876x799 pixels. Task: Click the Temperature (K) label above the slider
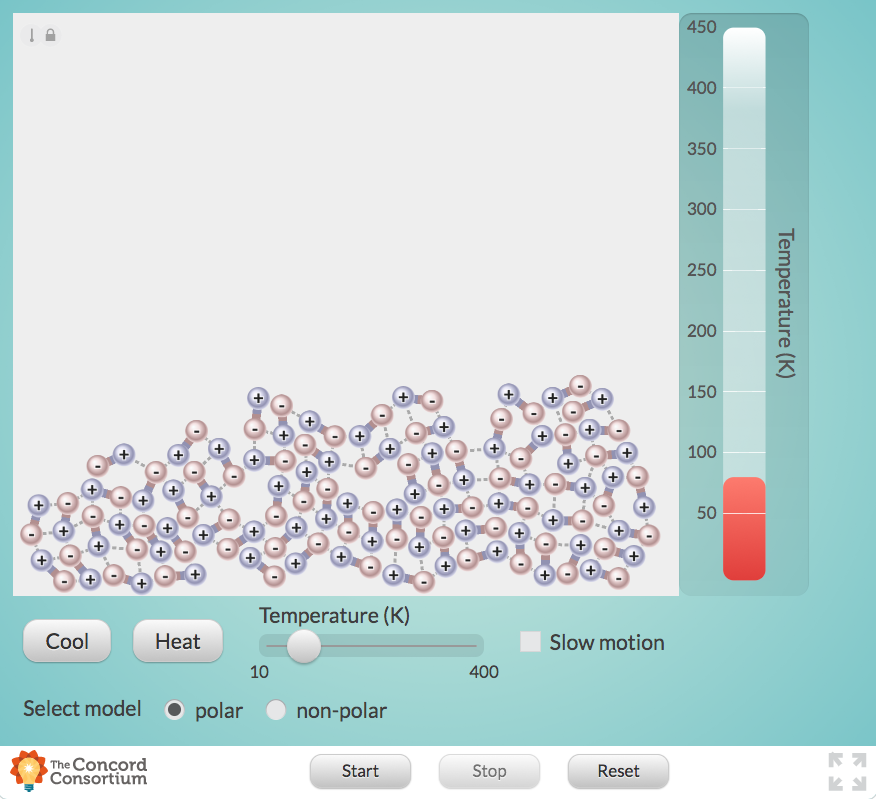333,616
